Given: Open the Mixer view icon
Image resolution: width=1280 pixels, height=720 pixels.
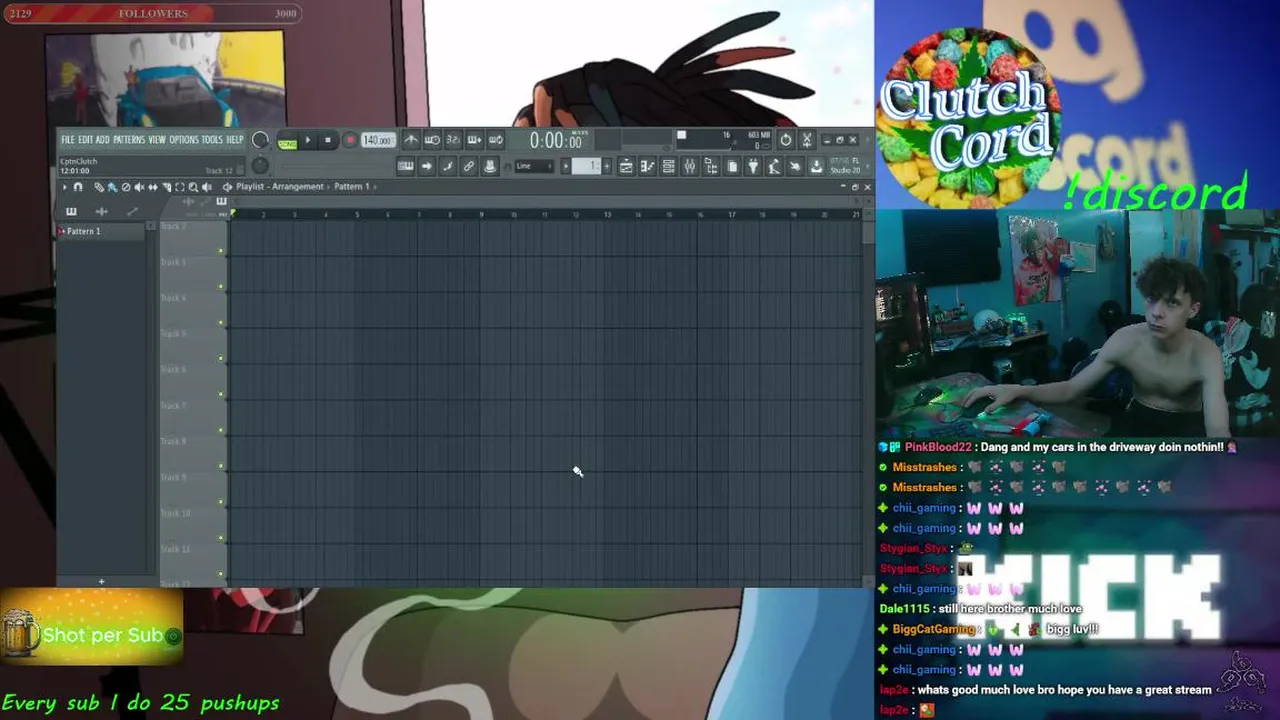Looking at the screenshot, I should [690, 165].
